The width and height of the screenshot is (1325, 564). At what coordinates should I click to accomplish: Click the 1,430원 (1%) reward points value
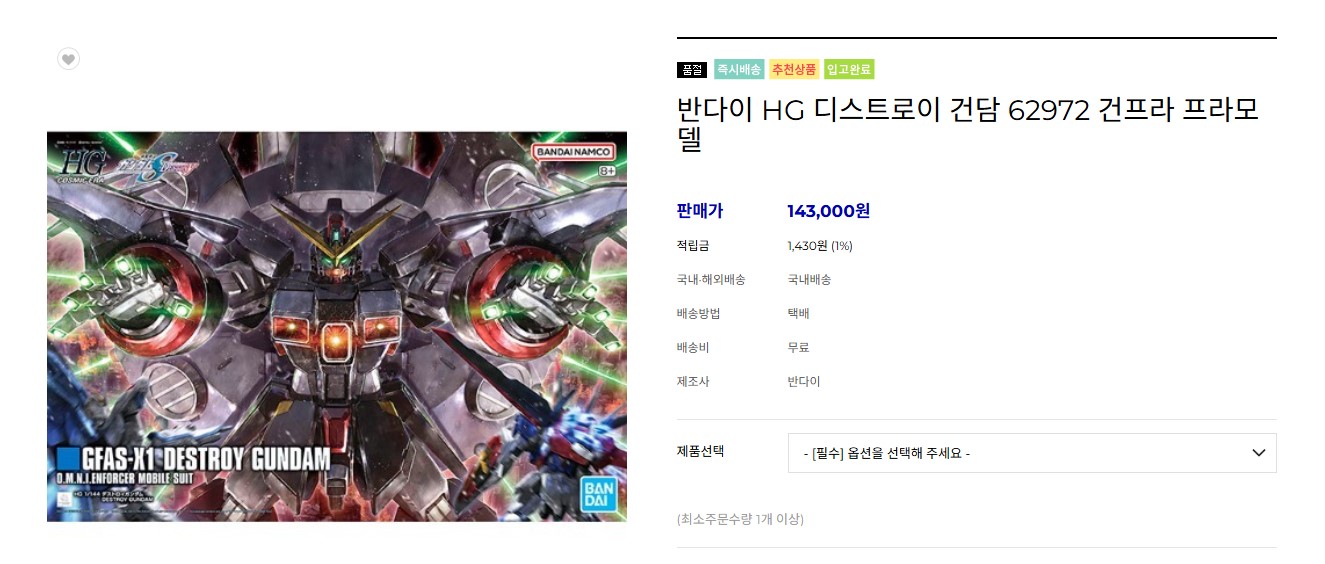[x=820, y=246]
